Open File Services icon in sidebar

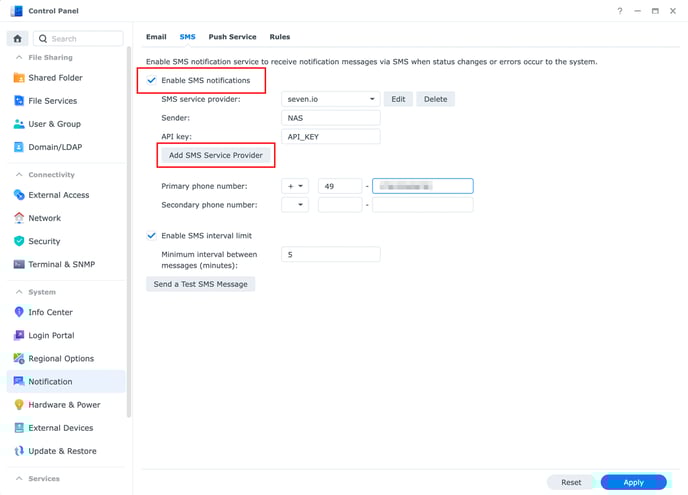19,101
